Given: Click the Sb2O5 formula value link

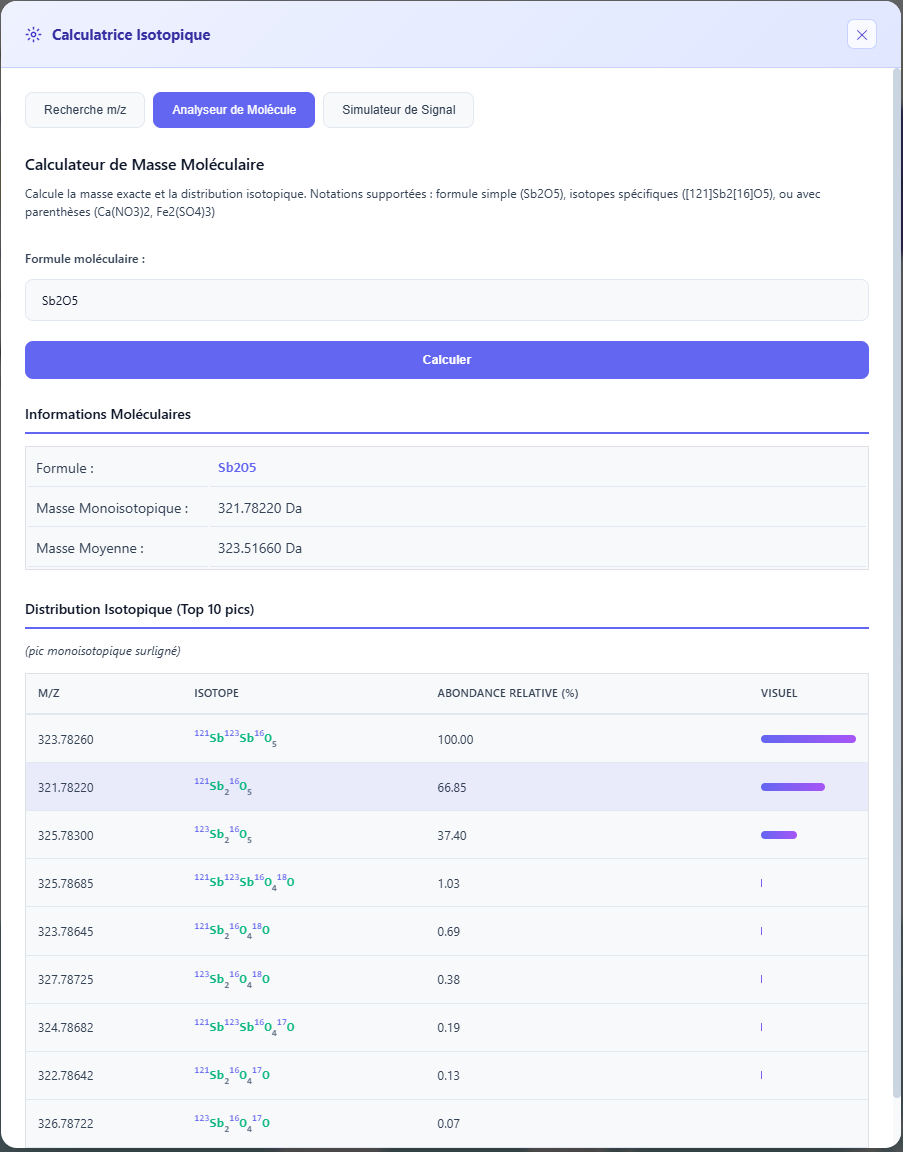Looking at the screenshot, I should (237, 468).
